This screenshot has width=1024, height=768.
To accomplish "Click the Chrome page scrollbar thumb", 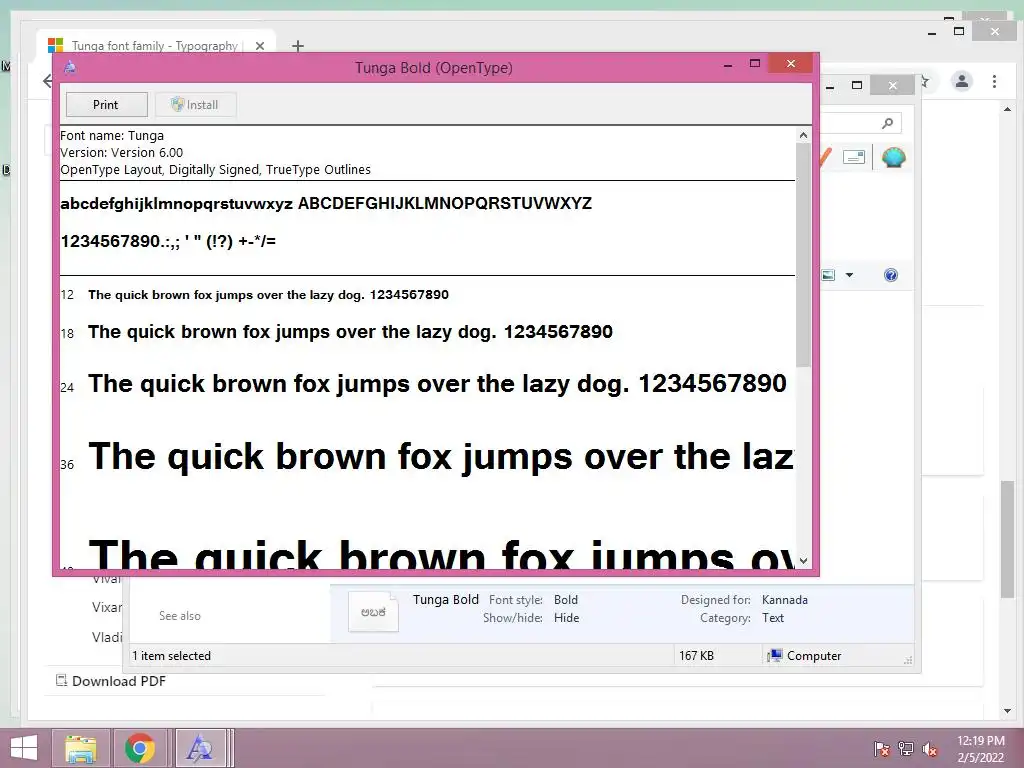I will [x=1007, y=539].
